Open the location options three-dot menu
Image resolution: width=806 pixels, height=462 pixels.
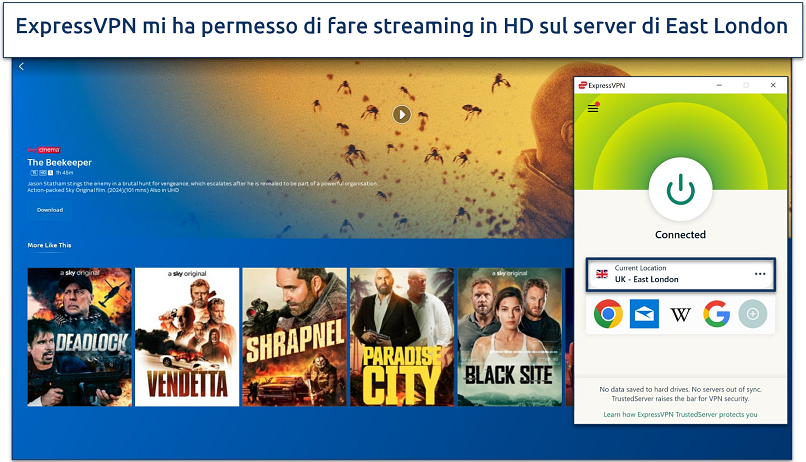[x=760, y=274]
